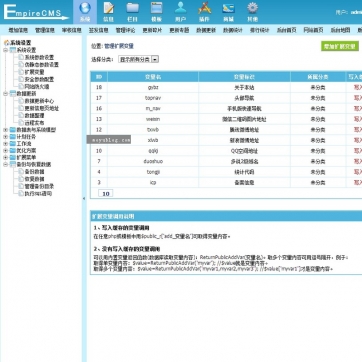Click the QQ空间地址 identifier cell

(x=244, y=151)
